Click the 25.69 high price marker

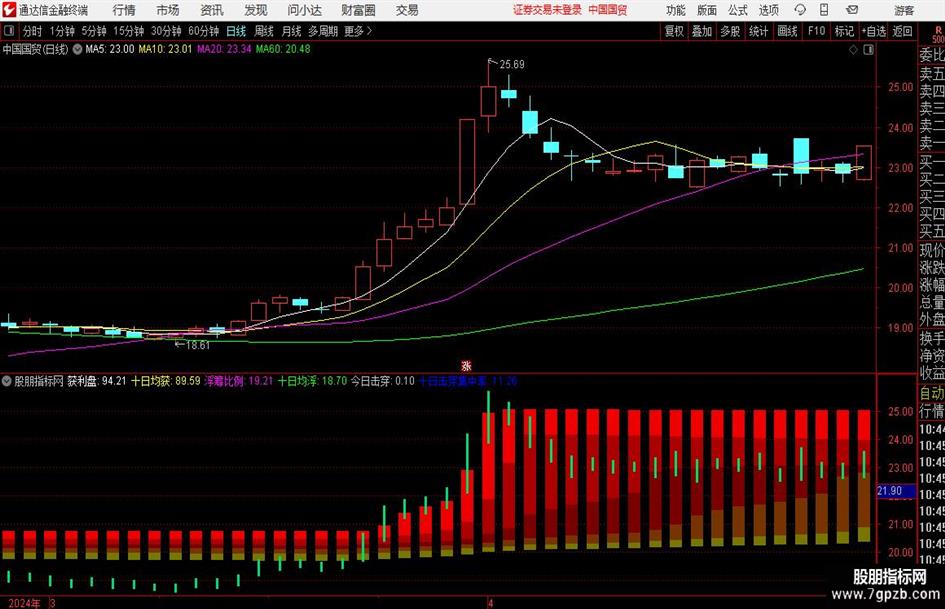click(x=512, y=64)
